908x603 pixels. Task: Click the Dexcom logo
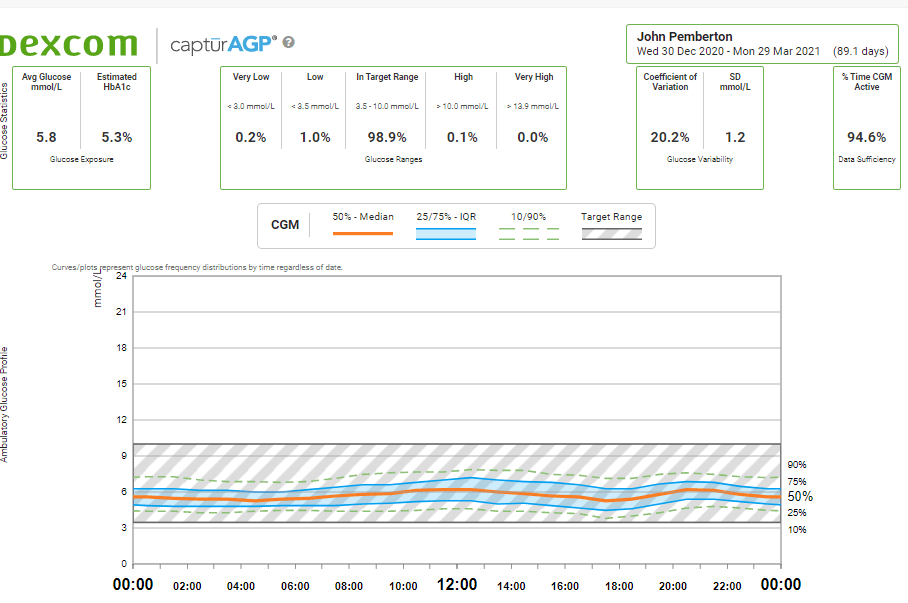(70, 44)
